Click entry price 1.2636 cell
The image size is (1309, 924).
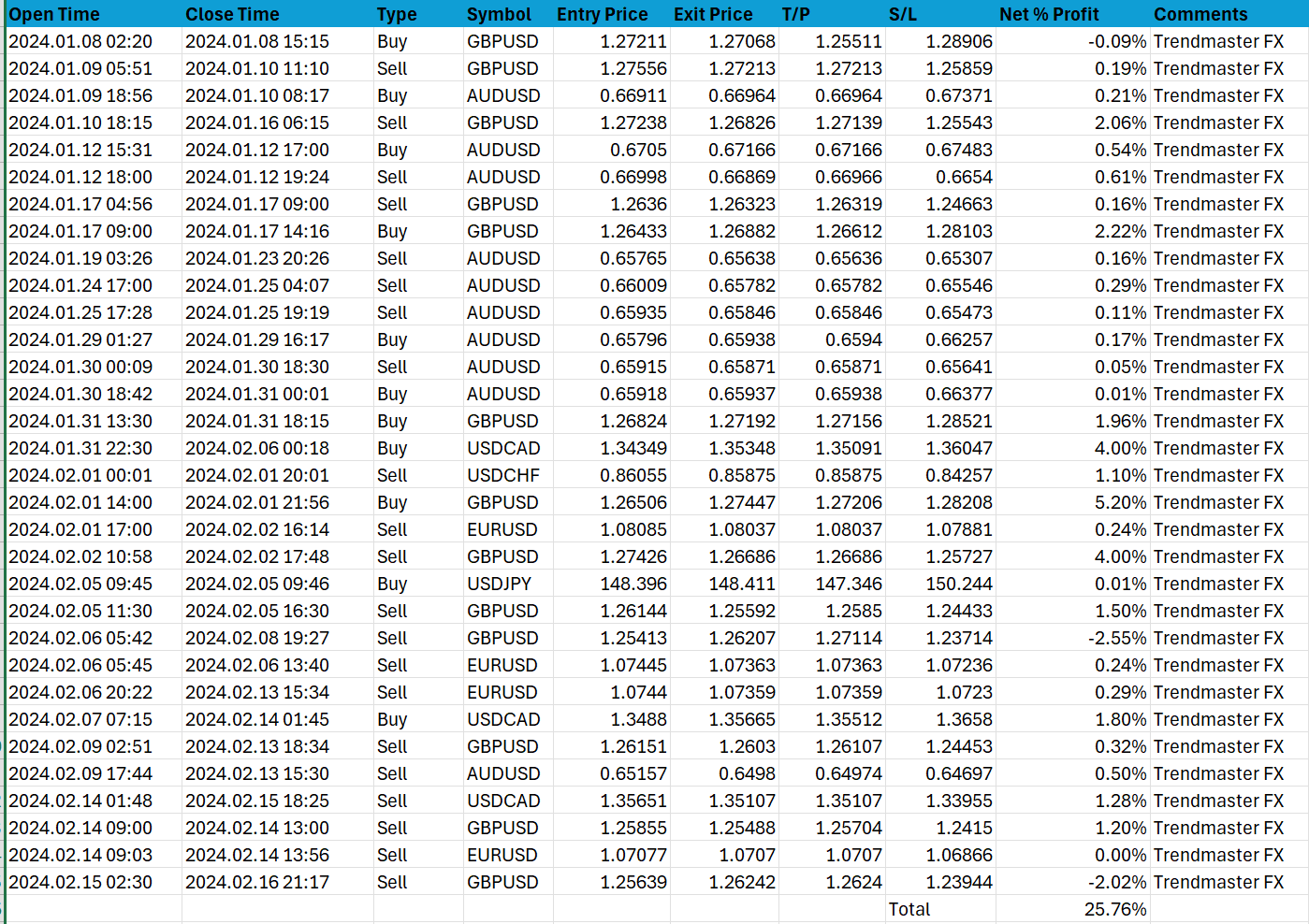tap(612, 204)
